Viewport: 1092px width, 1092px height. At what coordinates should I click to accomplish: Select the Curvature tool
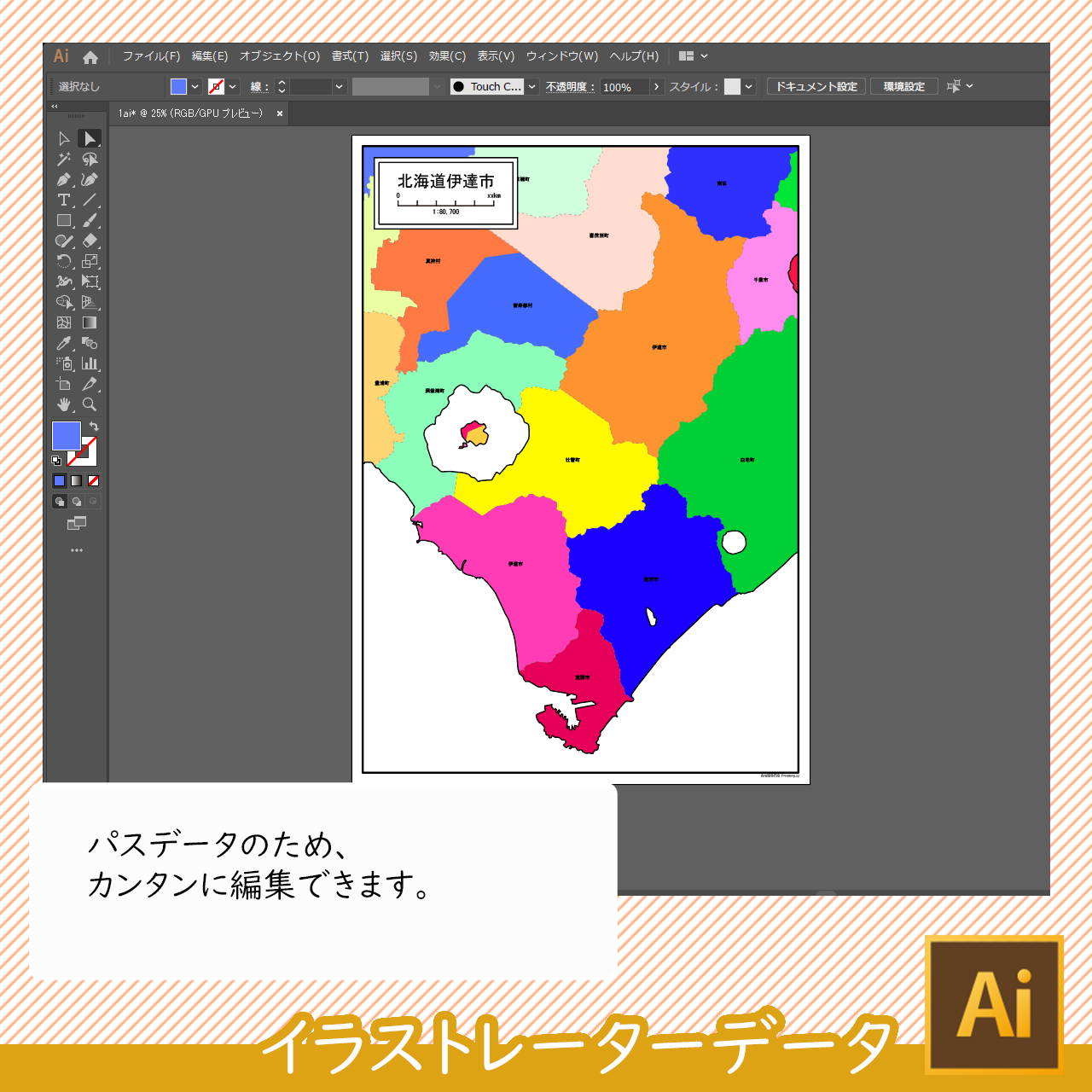[90, 179]
